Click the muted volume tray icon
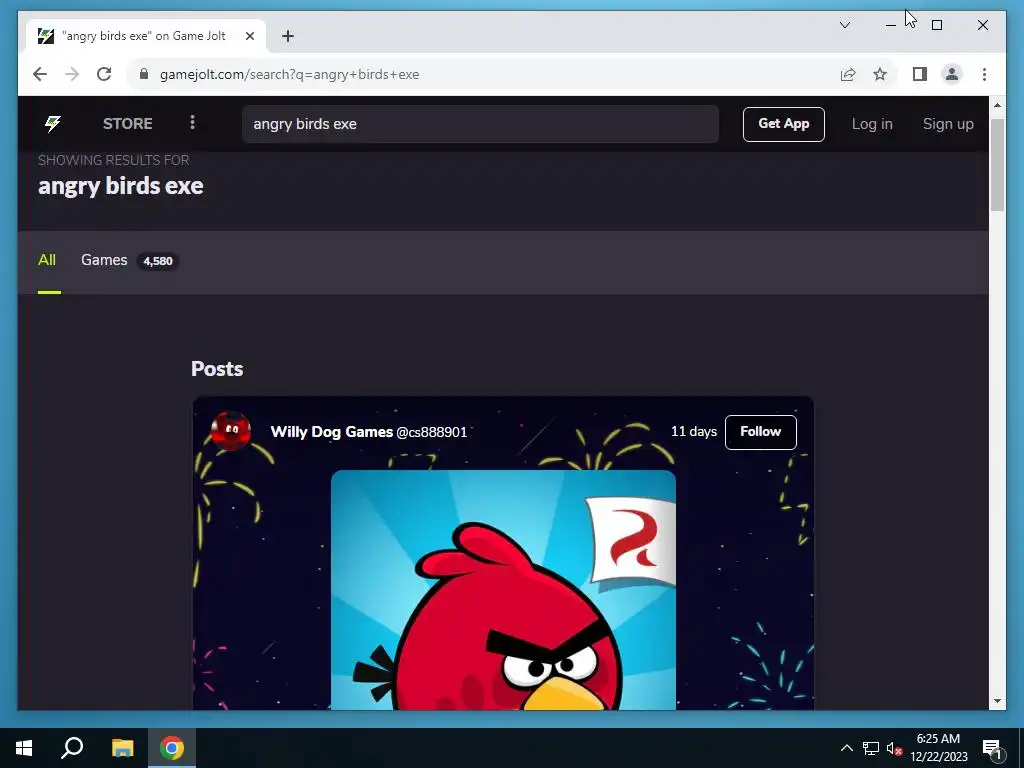1024x768 pixels. click(x=894, y=748)
